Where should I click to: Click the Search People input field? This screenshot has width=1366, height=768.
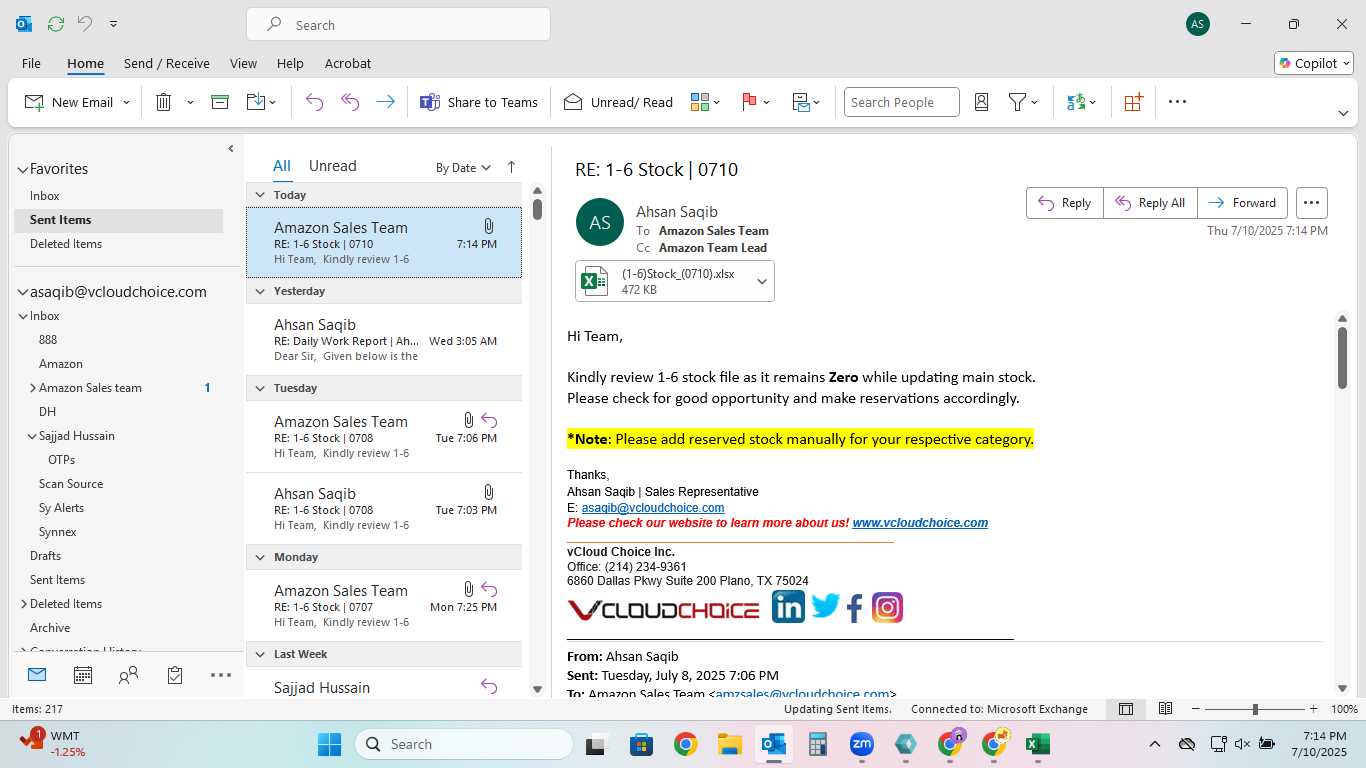tap(902, 102)
